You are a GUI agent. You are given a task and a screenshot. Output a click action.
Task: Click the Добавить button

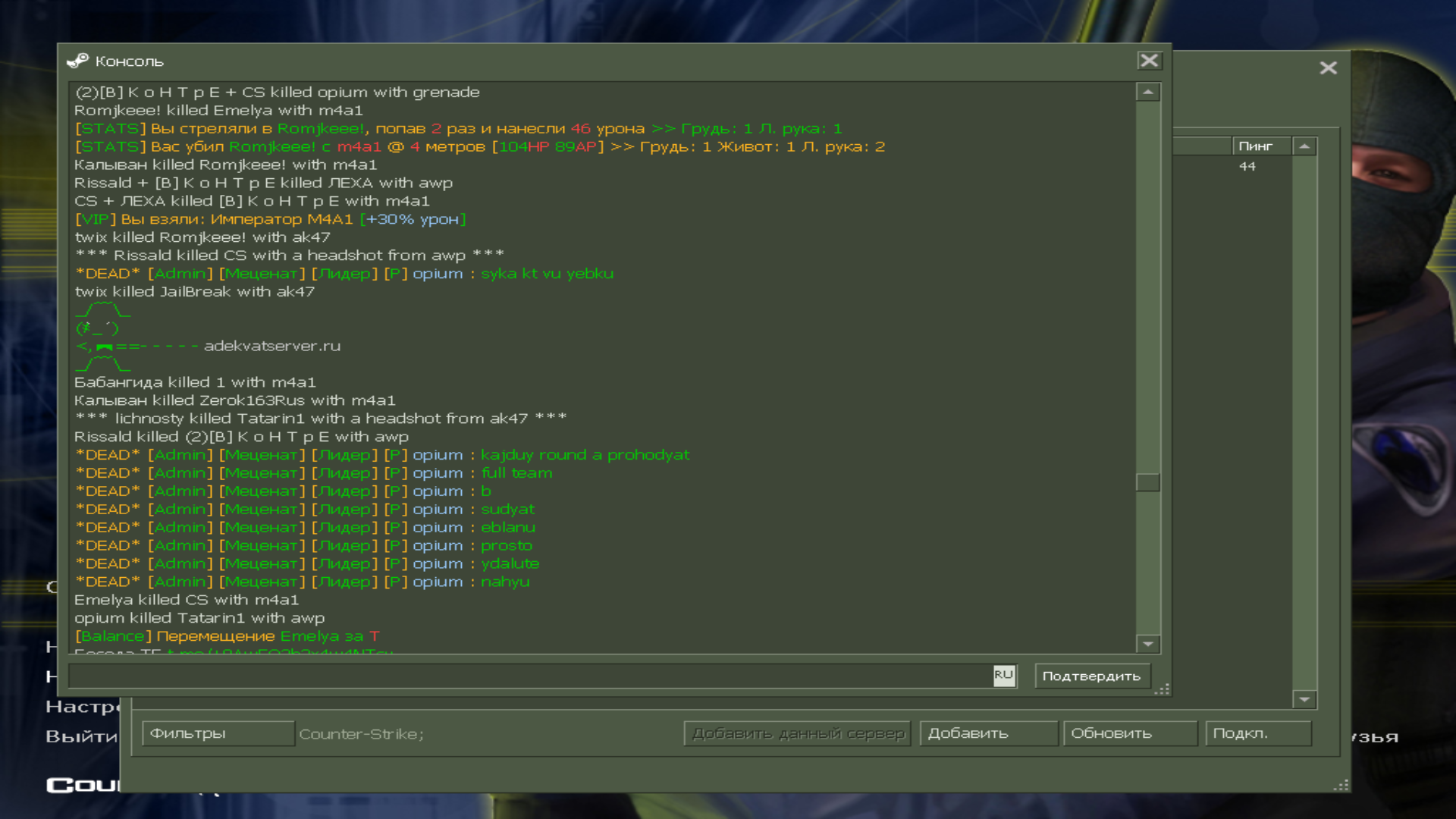point(987,733)
